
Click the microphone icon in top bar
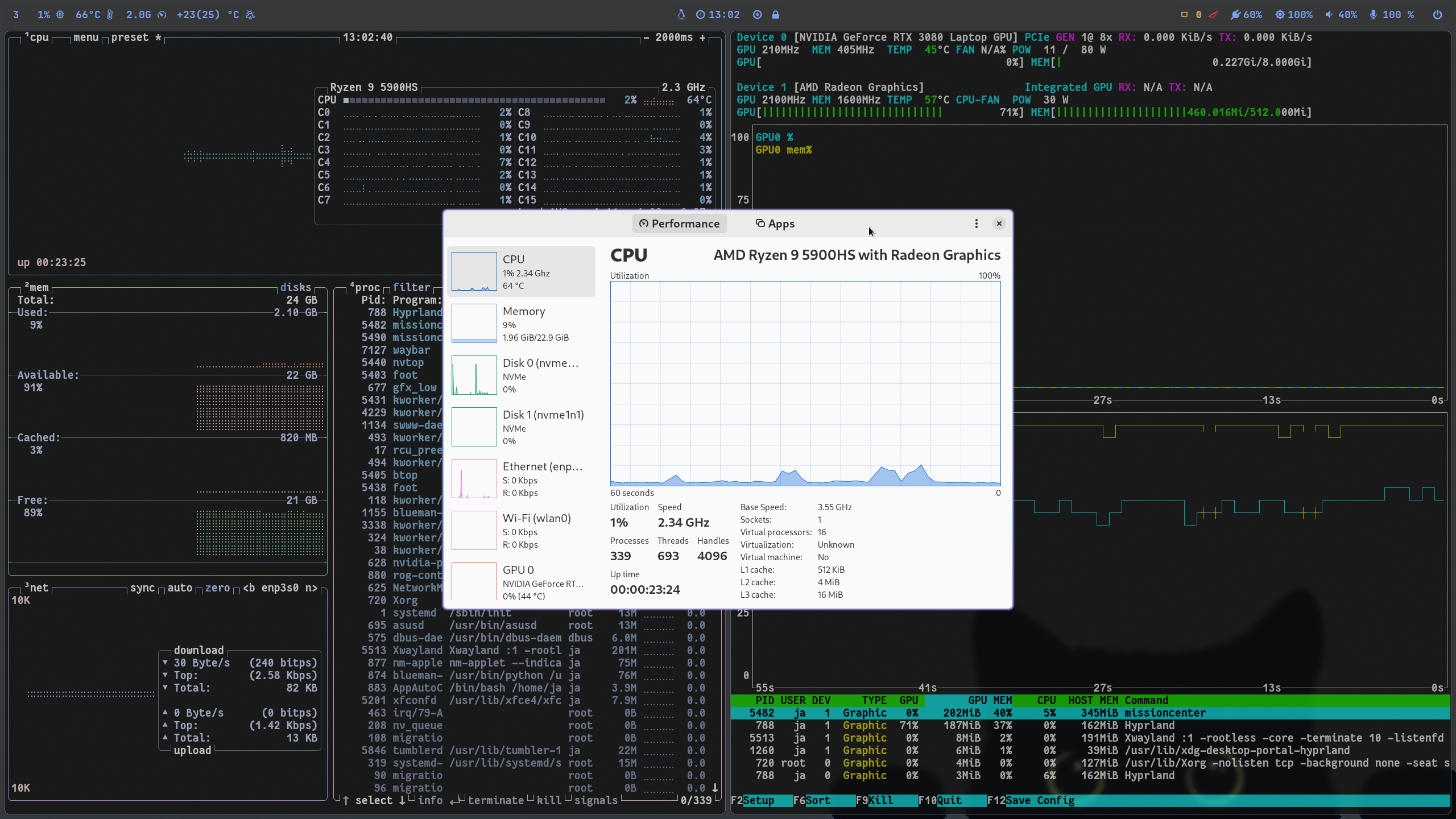click(1373, 15)
